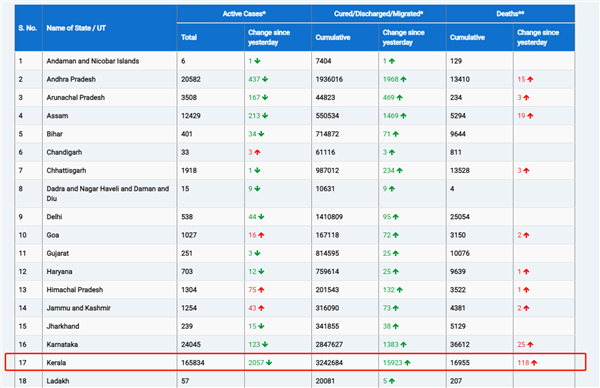The width and height of the screenshot is (600, 388).
Task: Click the 'Name of State / UT' header
Action: coord(76,28)
